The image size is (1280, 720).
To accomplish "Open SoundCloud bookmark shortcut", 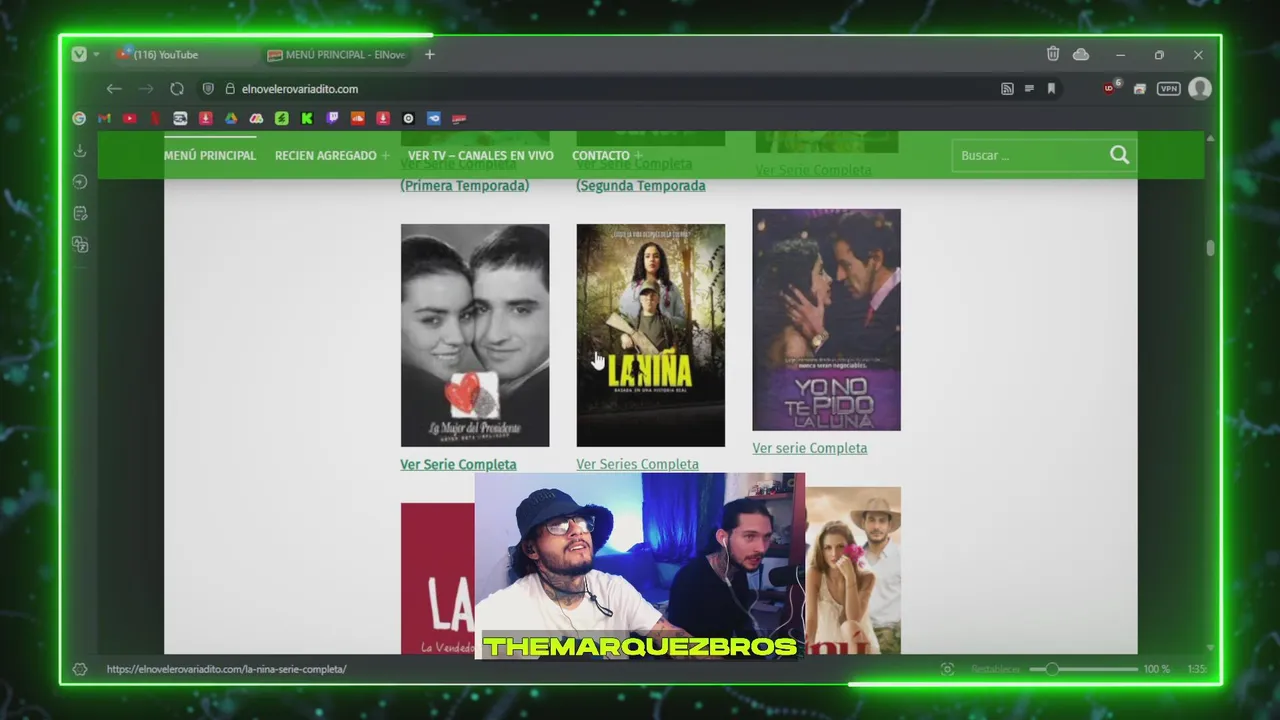I will tap(358, 118).
